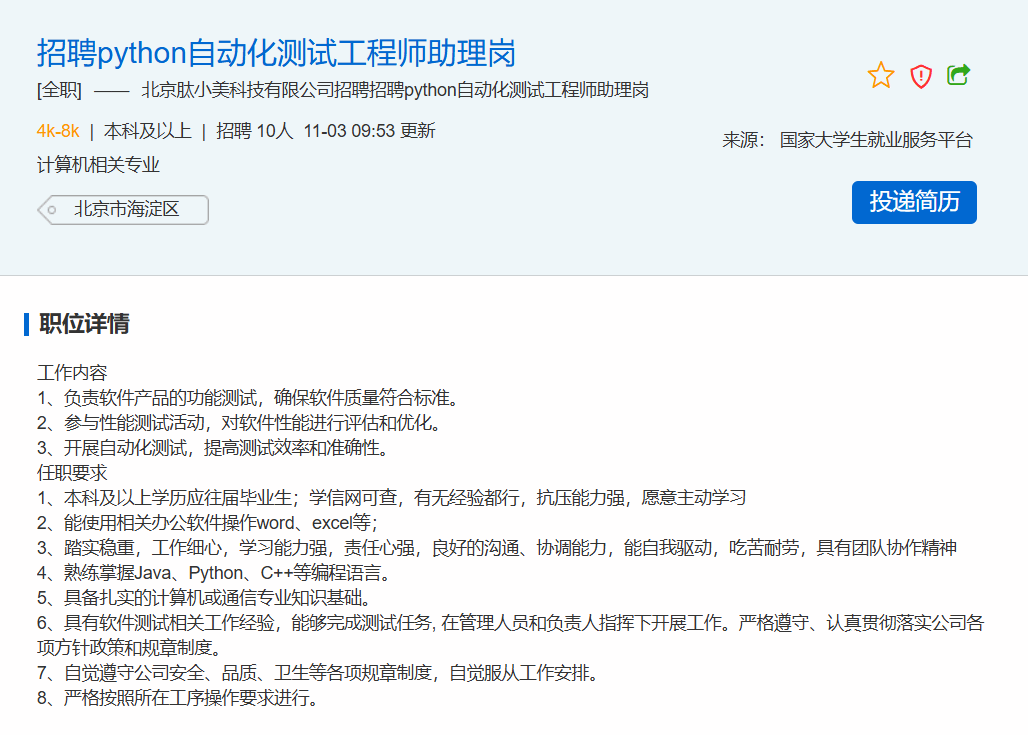Viewport: 1028px width, 735px height.
Task: Click the green share arrow icon
Action: [x=959, y=75]
